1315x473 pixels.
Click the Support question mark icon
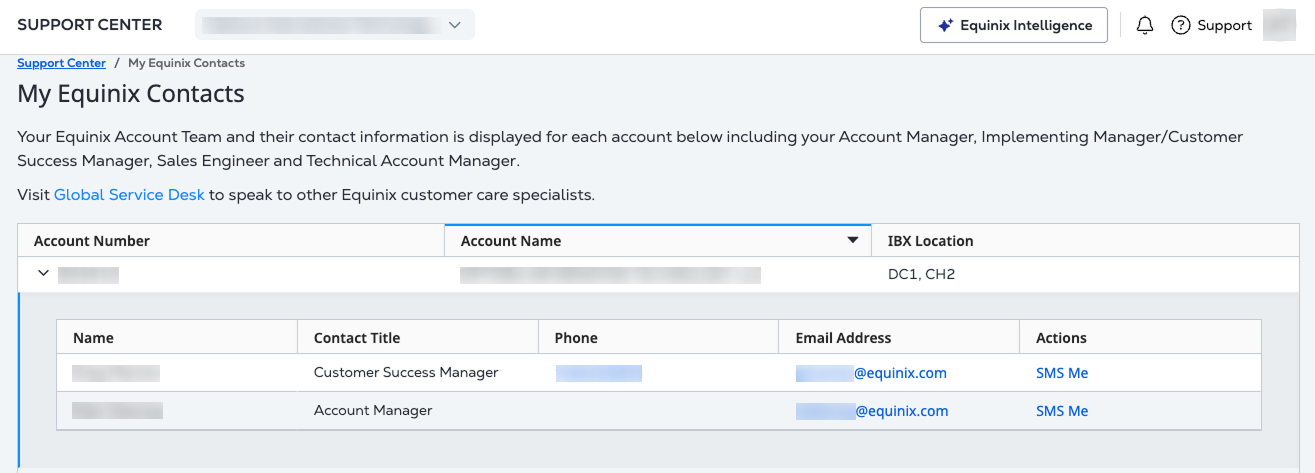click(1181, 25)
